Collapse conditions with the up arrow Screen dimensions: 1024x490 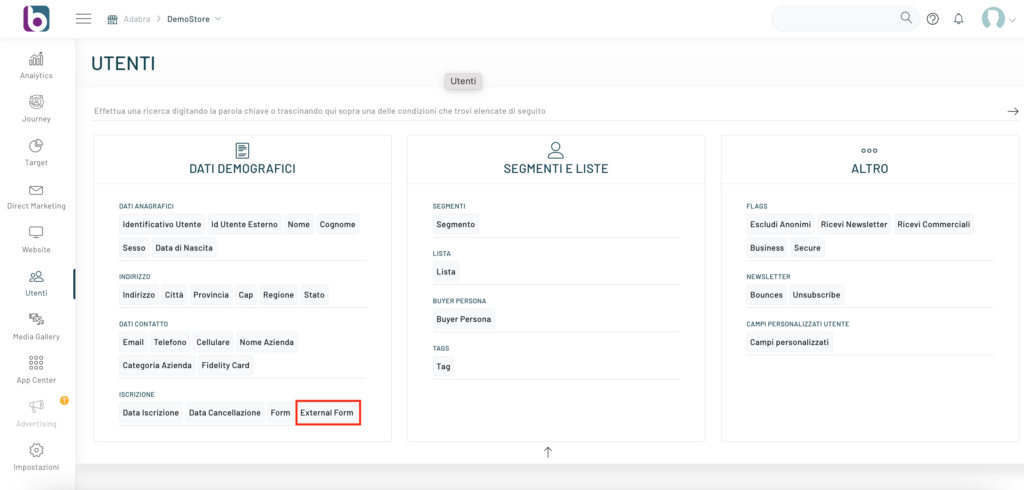point(548,452)
